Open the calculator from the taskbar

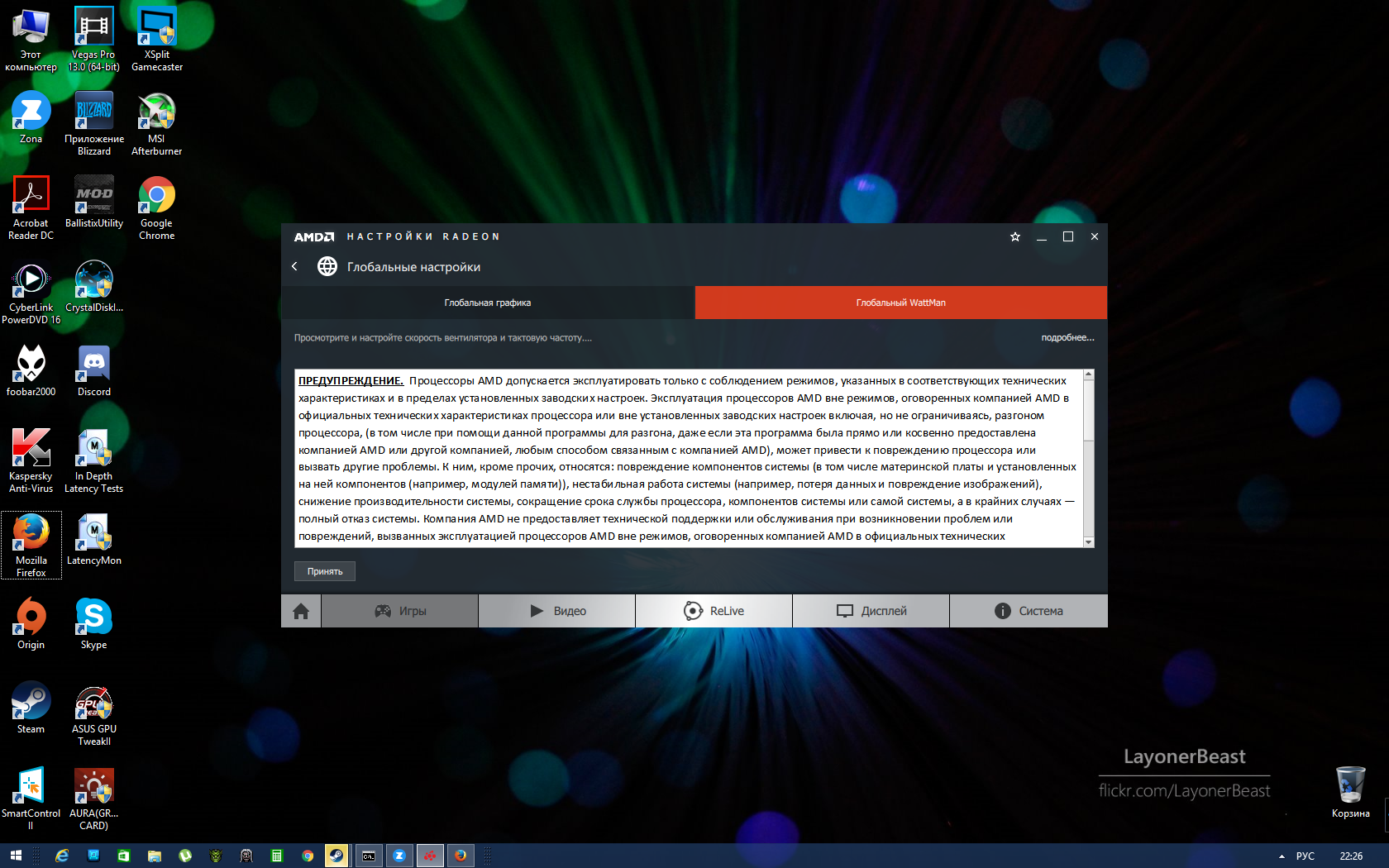(x=277, y=856)
